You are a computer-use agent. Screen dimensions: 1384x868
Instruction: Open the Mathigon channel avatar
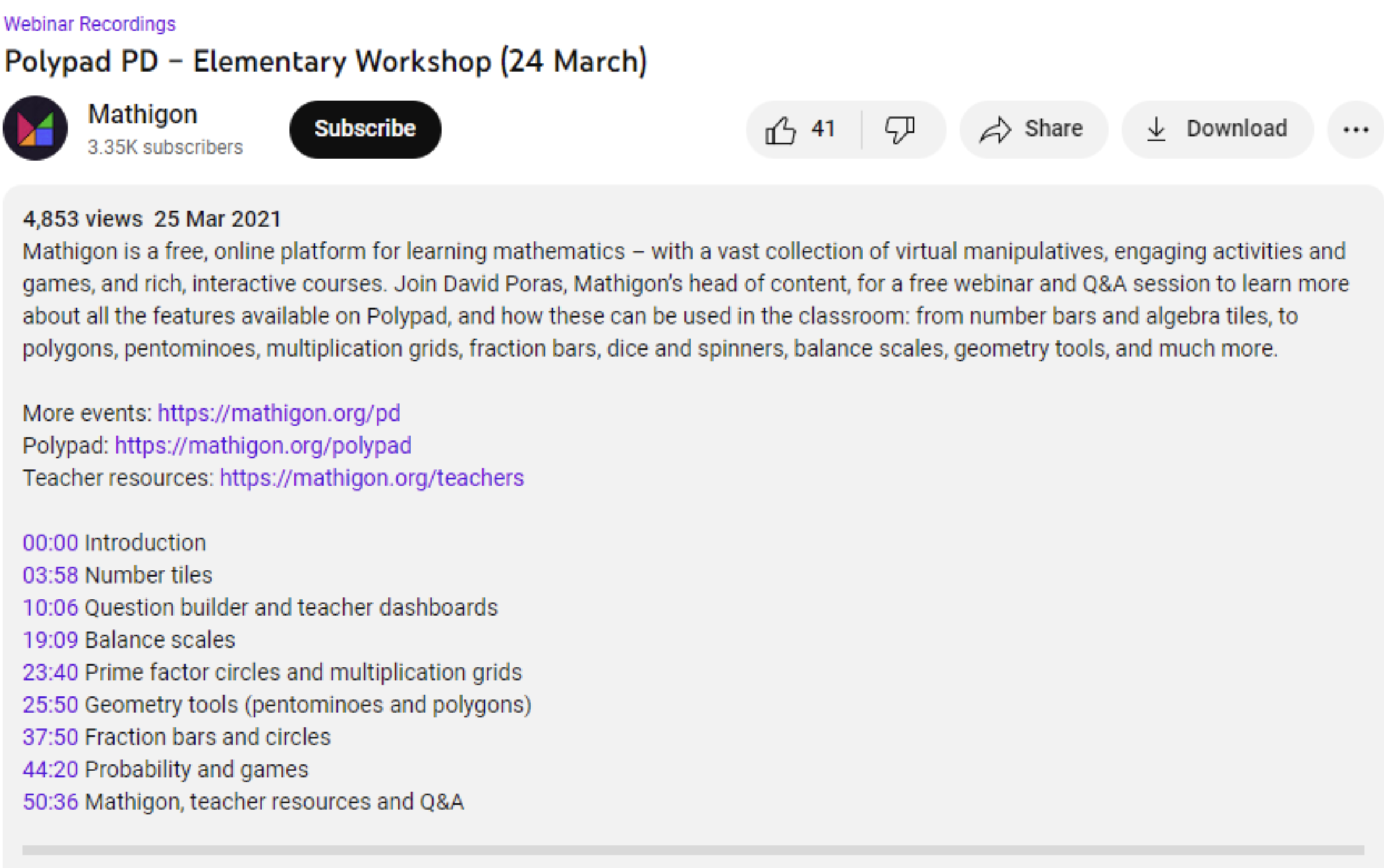(36, 128)
